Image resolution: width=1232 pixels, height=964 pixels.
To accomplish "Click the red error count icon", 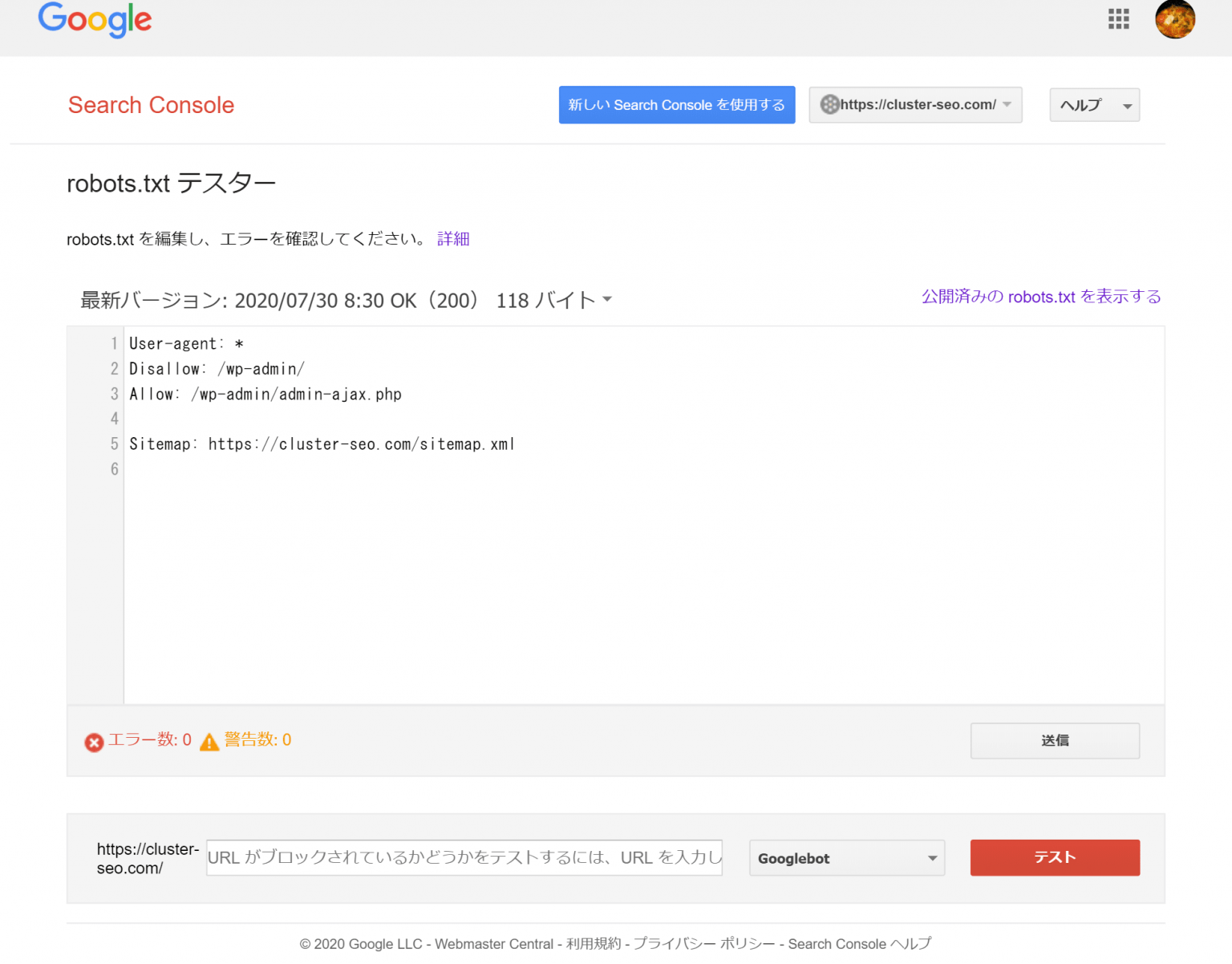I will [x=94, y=742].
